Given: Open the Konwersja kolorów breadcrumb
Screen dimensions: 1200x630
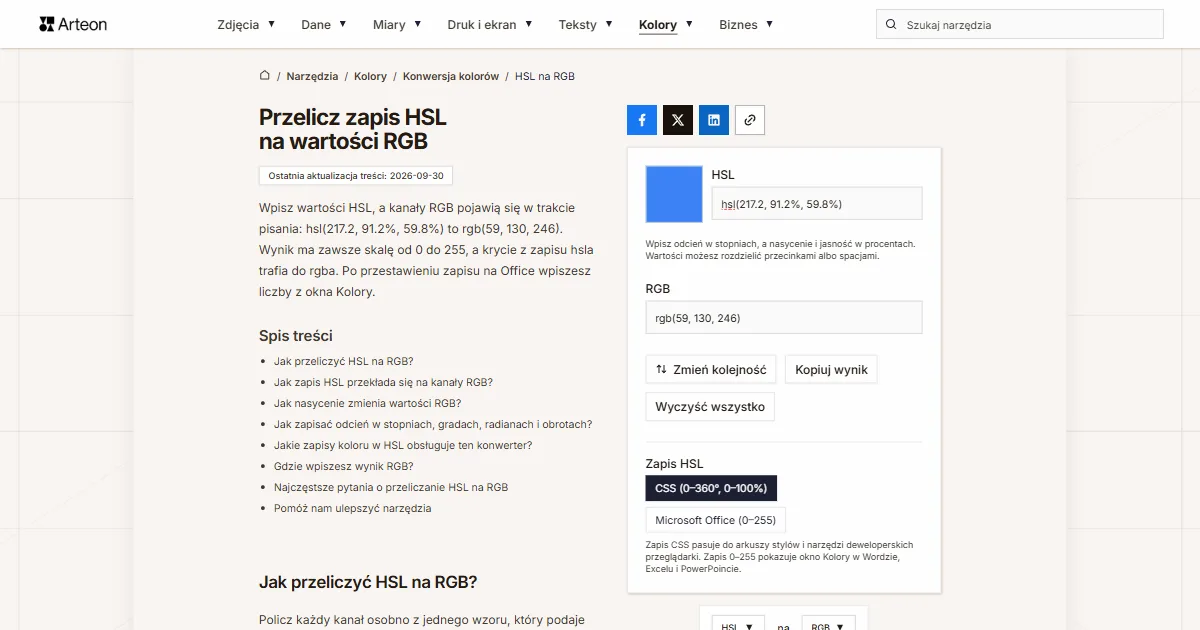Looking at the screenshot, I should point(451,76).
